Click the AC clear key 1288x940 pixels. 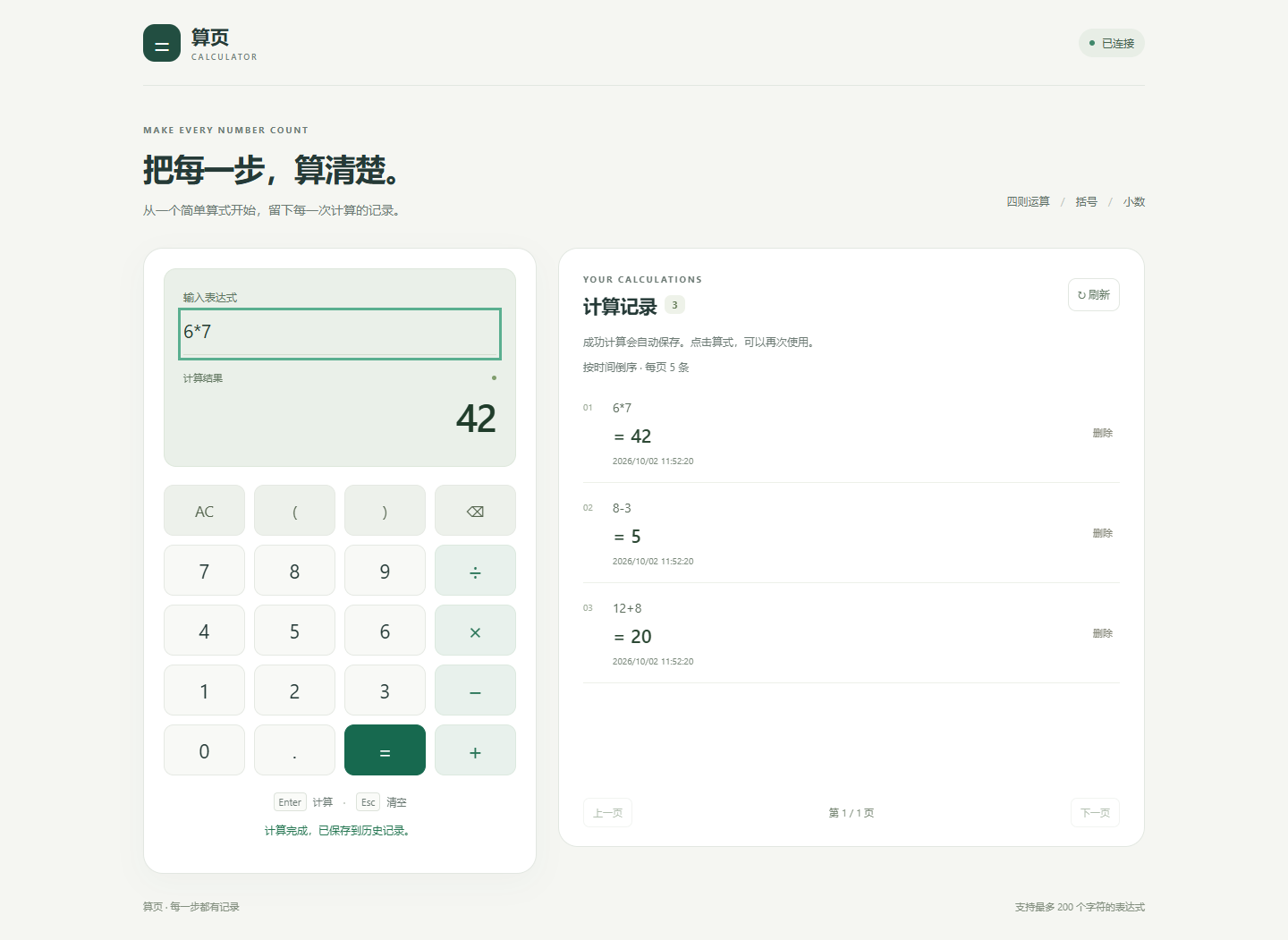coord(204,511)
